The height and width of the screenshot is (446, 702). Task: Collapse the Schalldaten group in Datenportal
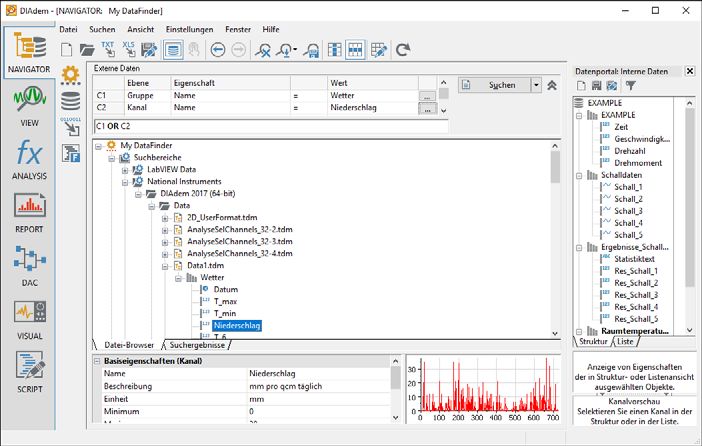(579, 176)
